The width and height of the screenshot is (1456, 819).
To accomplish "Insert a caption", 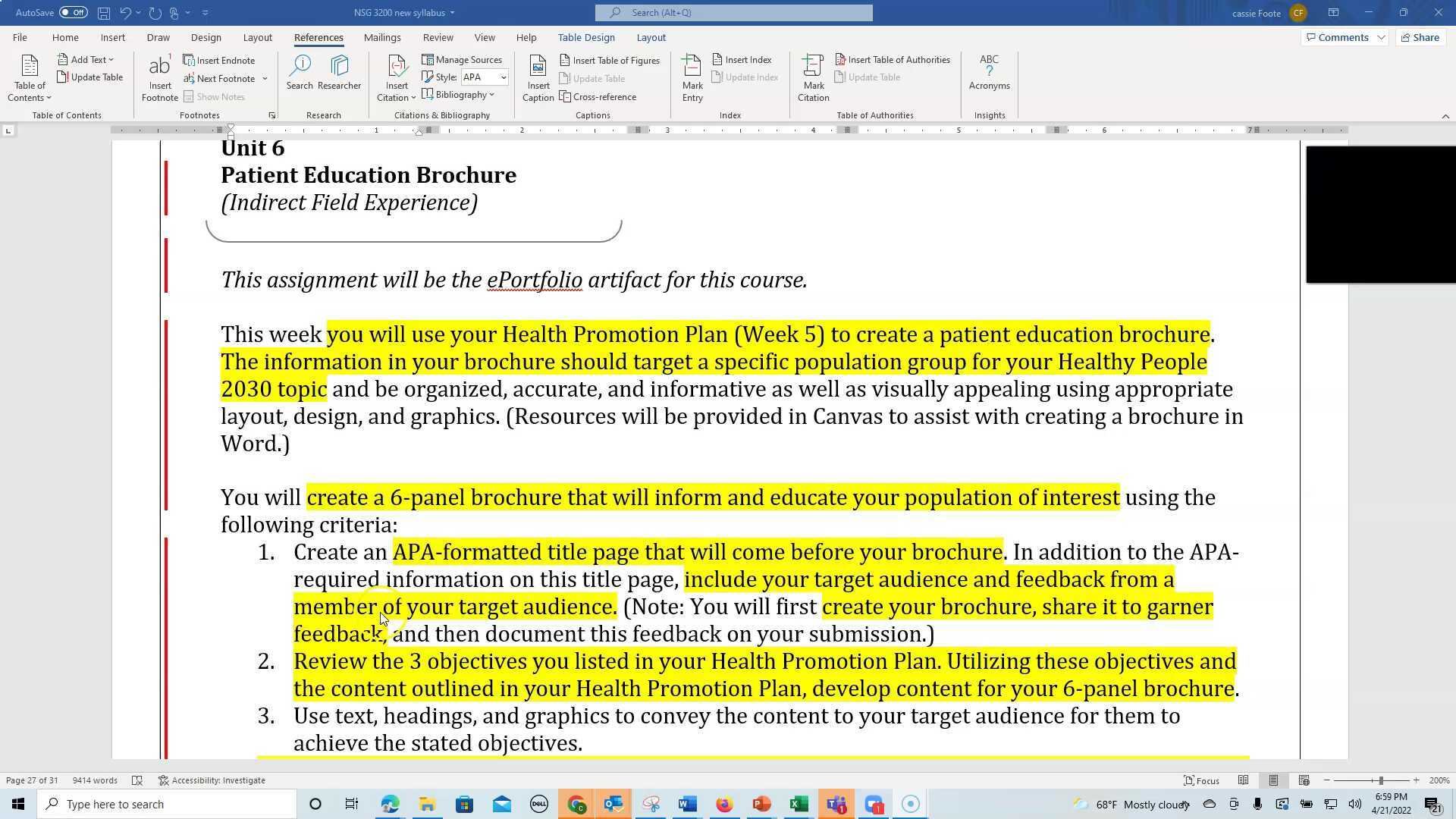I will (x=538, y=76).
